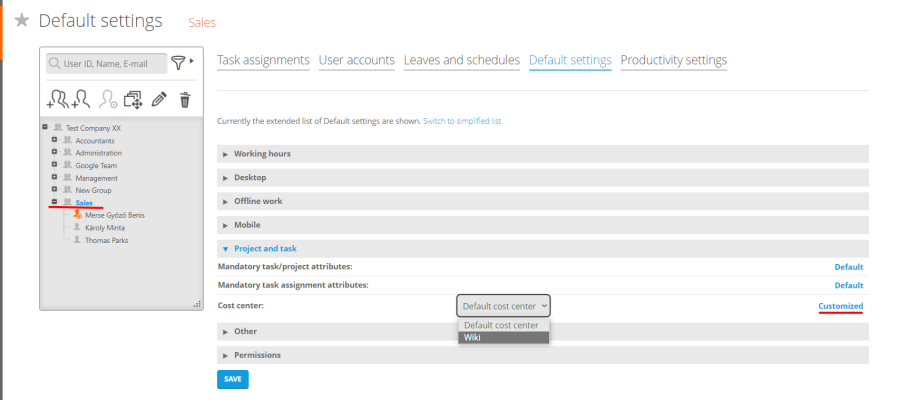The height and width of the screenshot is (400, 899).
Task: Collapse the Sales group node
Action: [54, 202]
